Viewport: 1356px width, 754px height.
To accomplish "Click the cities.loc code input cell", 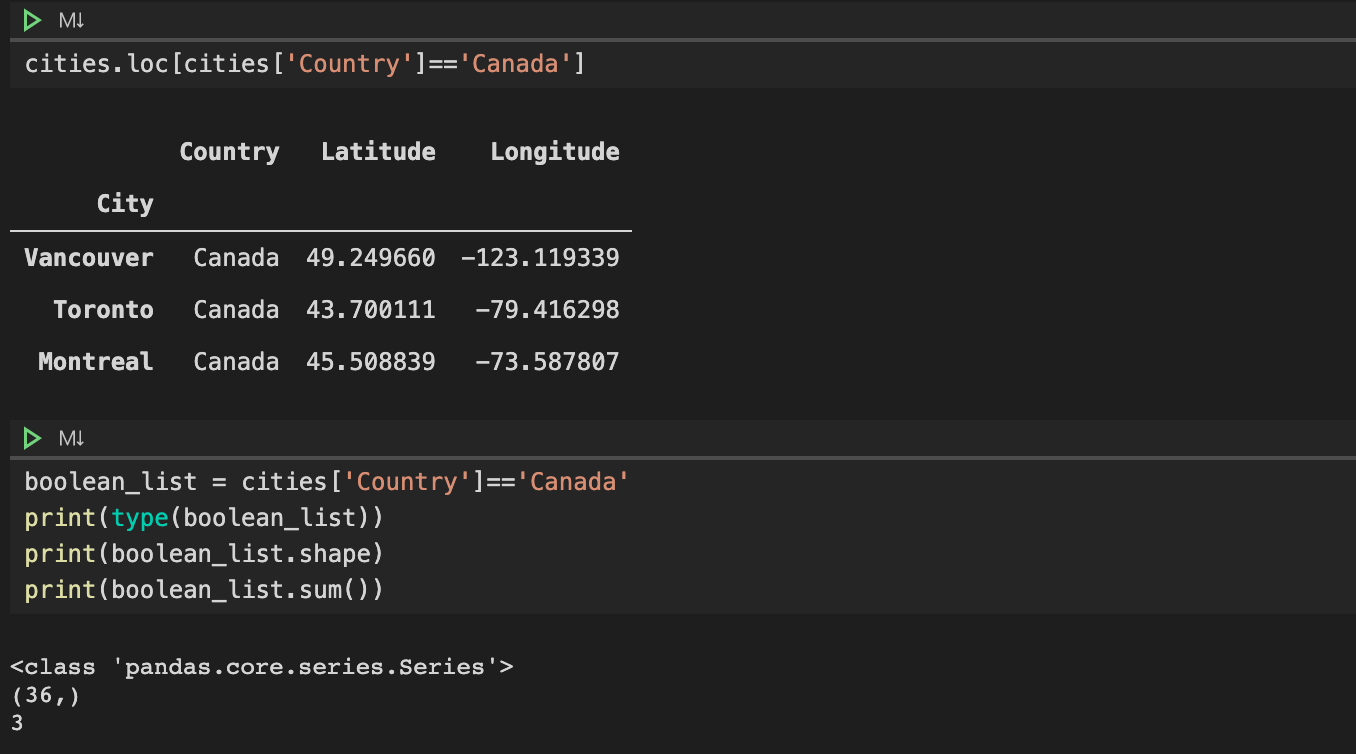I will click(x=683, y=65).
